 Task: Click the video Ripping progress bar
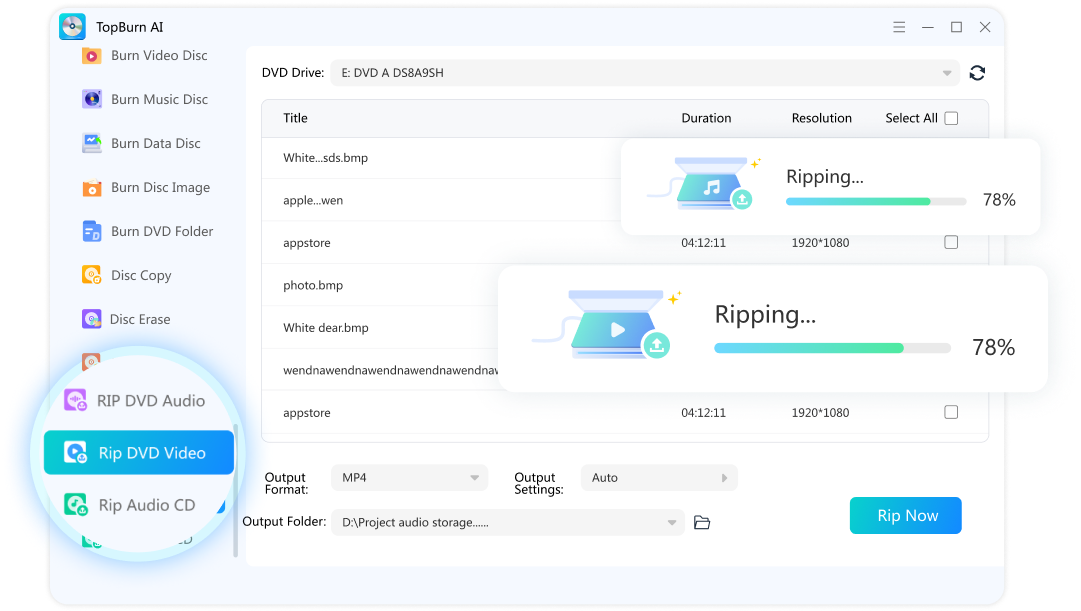(x=832, y=348)
